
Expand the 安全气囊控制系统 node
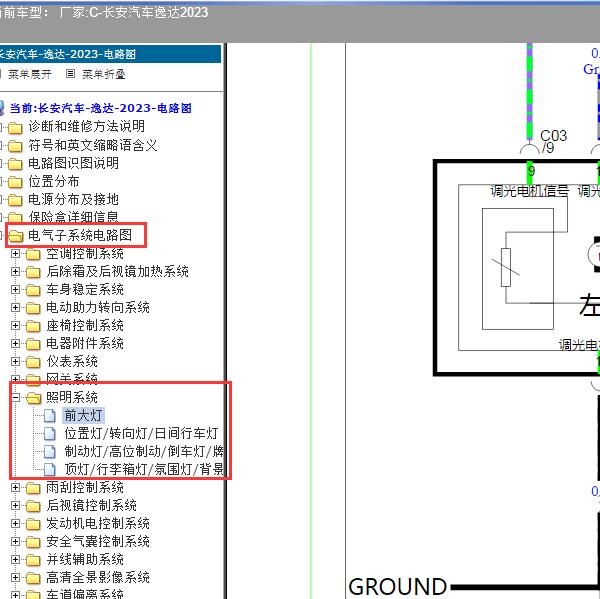(15, 541)
